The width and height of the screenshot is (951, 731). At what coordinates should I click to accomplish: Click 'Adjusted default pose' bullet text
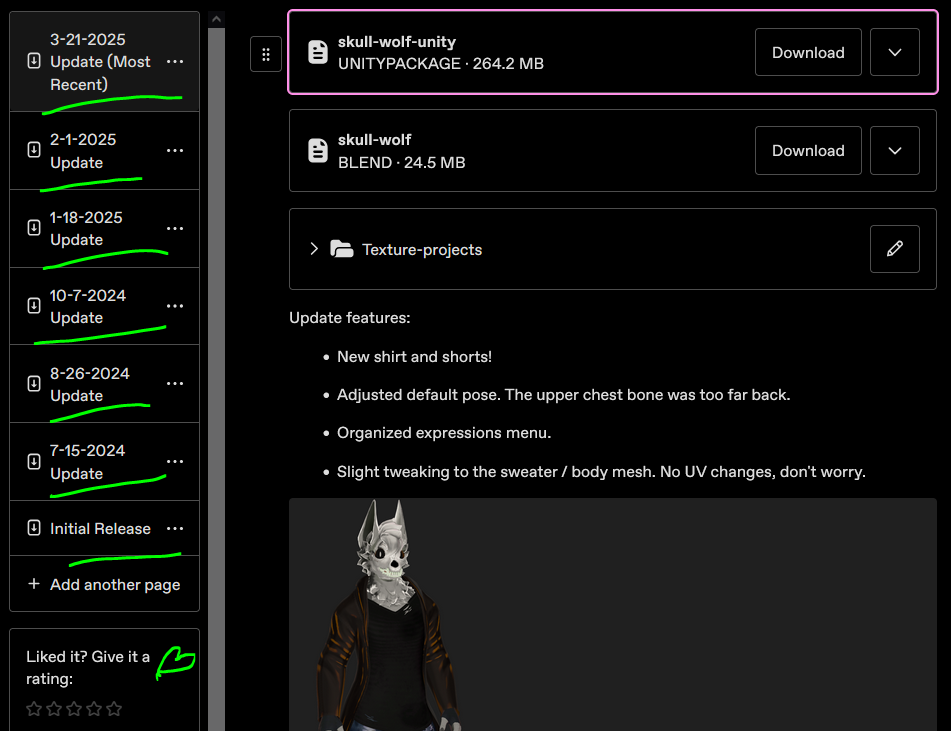coord(563,395)
